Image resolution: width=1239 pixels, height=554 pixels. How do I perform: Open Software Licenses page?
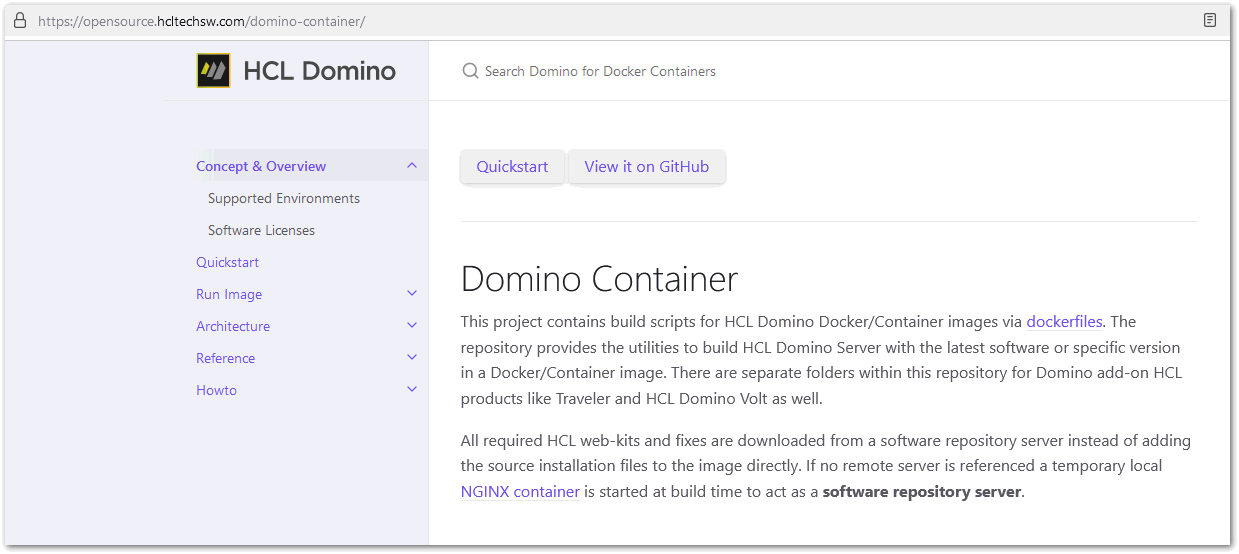click(261, 230)
